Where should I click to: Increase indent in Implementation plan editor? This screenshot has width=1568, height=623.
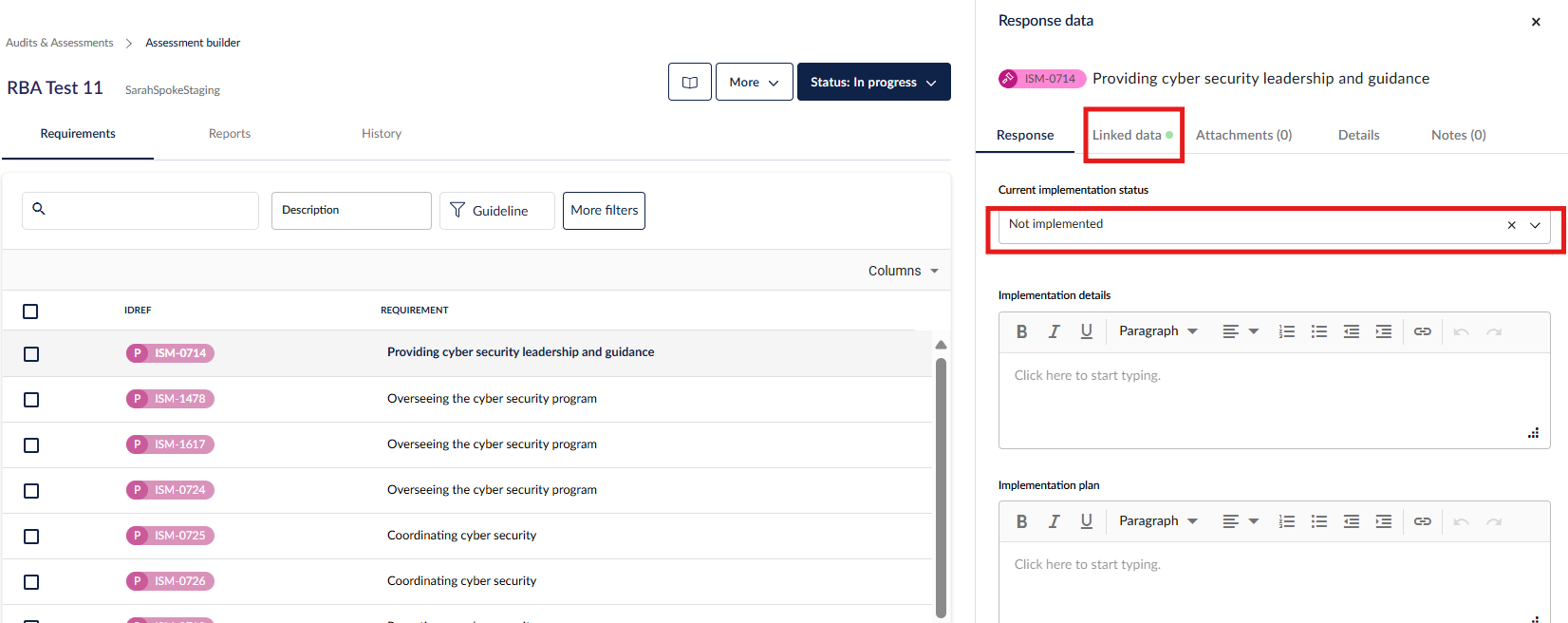coord(1384,521)
